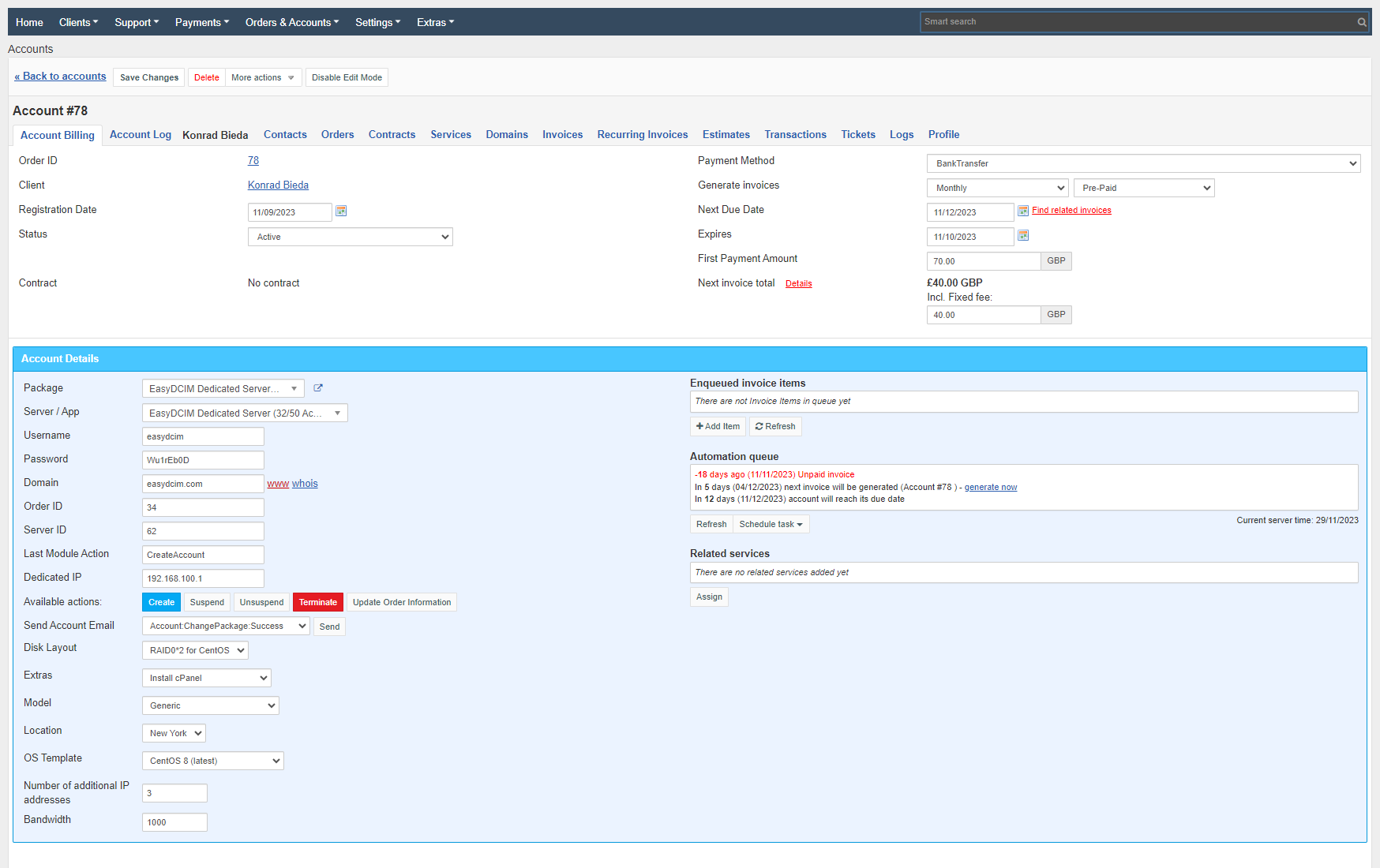Open the domain whois link
Screen dimensions: 1380x868
305,484
